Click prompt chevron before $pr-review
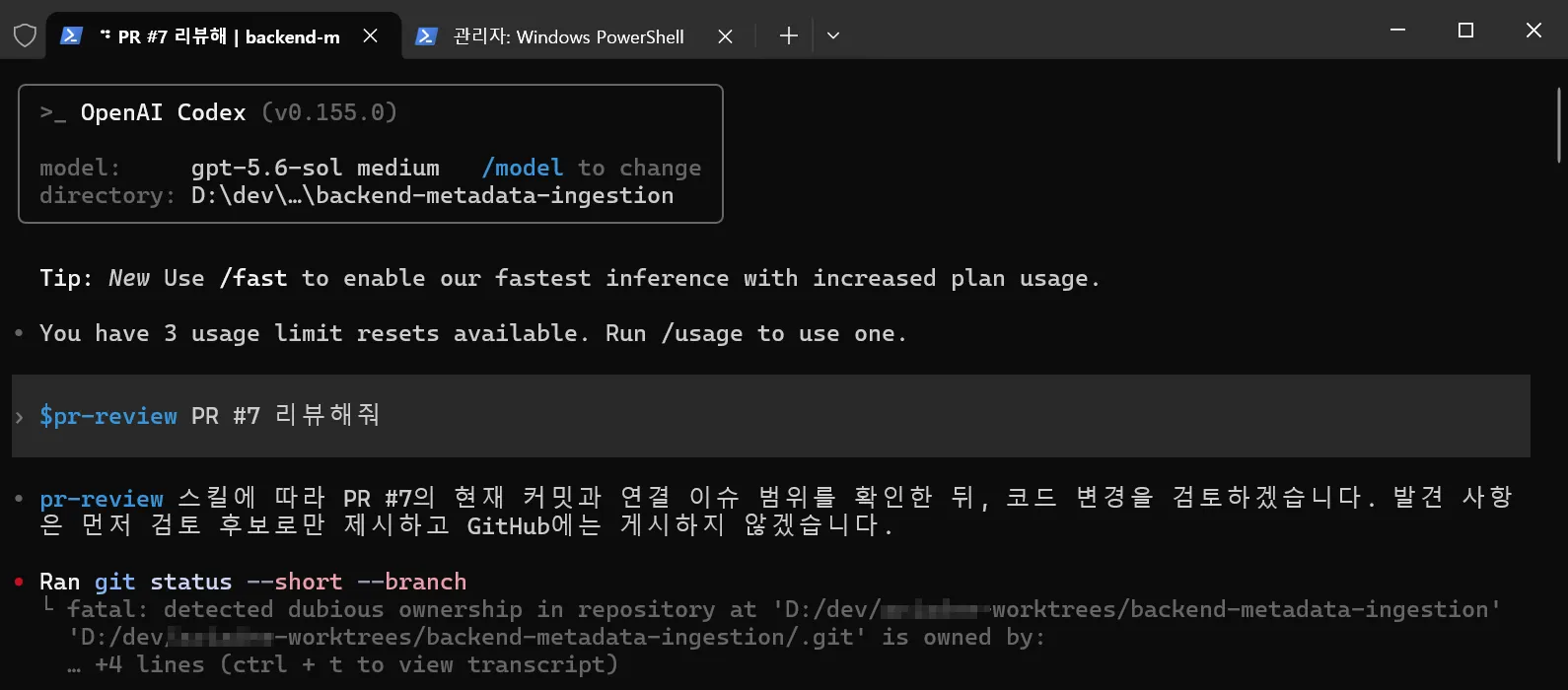Viewport: 1568px width, 690px height. click(19, 417)
